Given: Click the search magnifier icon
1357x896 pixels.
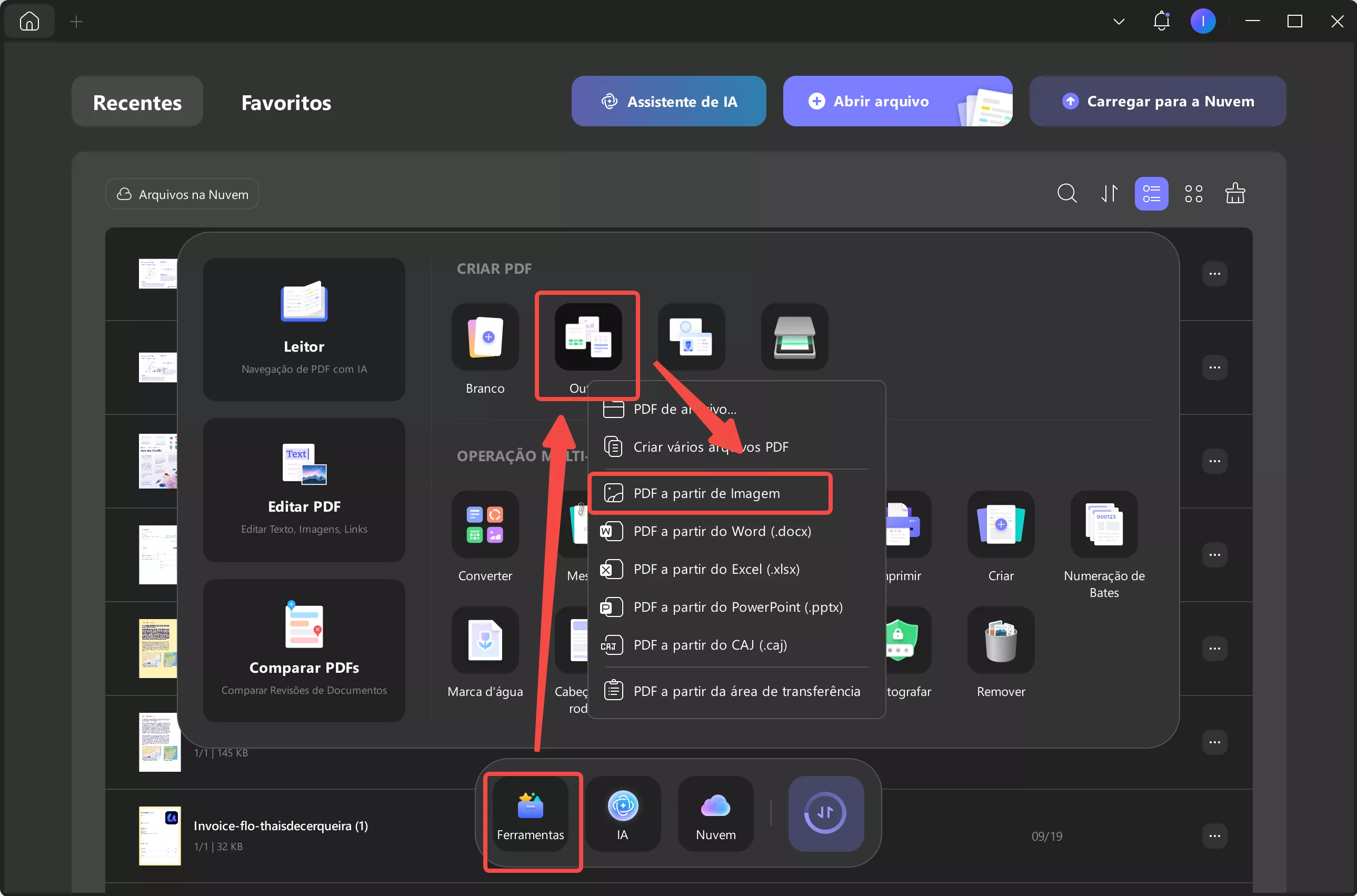Looking at the screenshot, I should point(1067,194).
